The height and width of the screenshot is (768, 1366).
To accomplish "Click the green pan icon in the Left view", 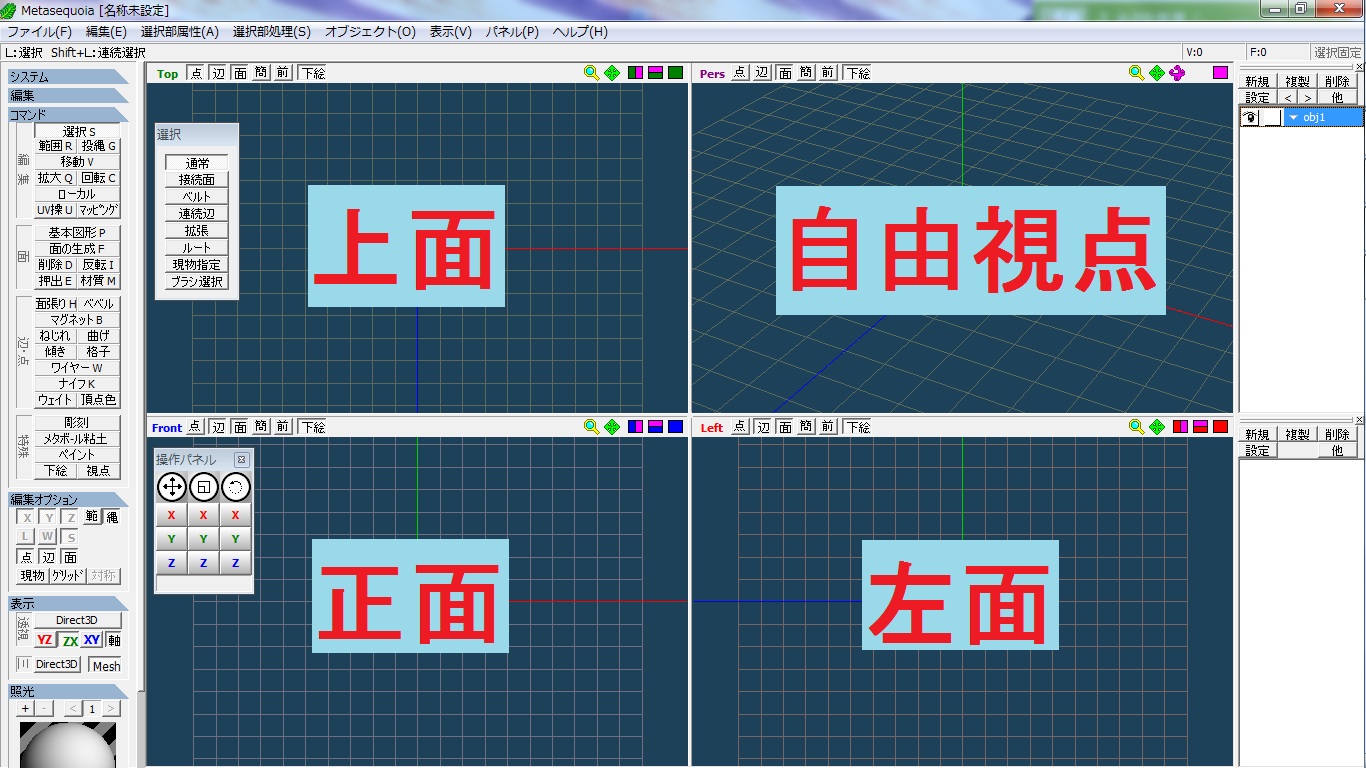I will (x=1156, y=427).
